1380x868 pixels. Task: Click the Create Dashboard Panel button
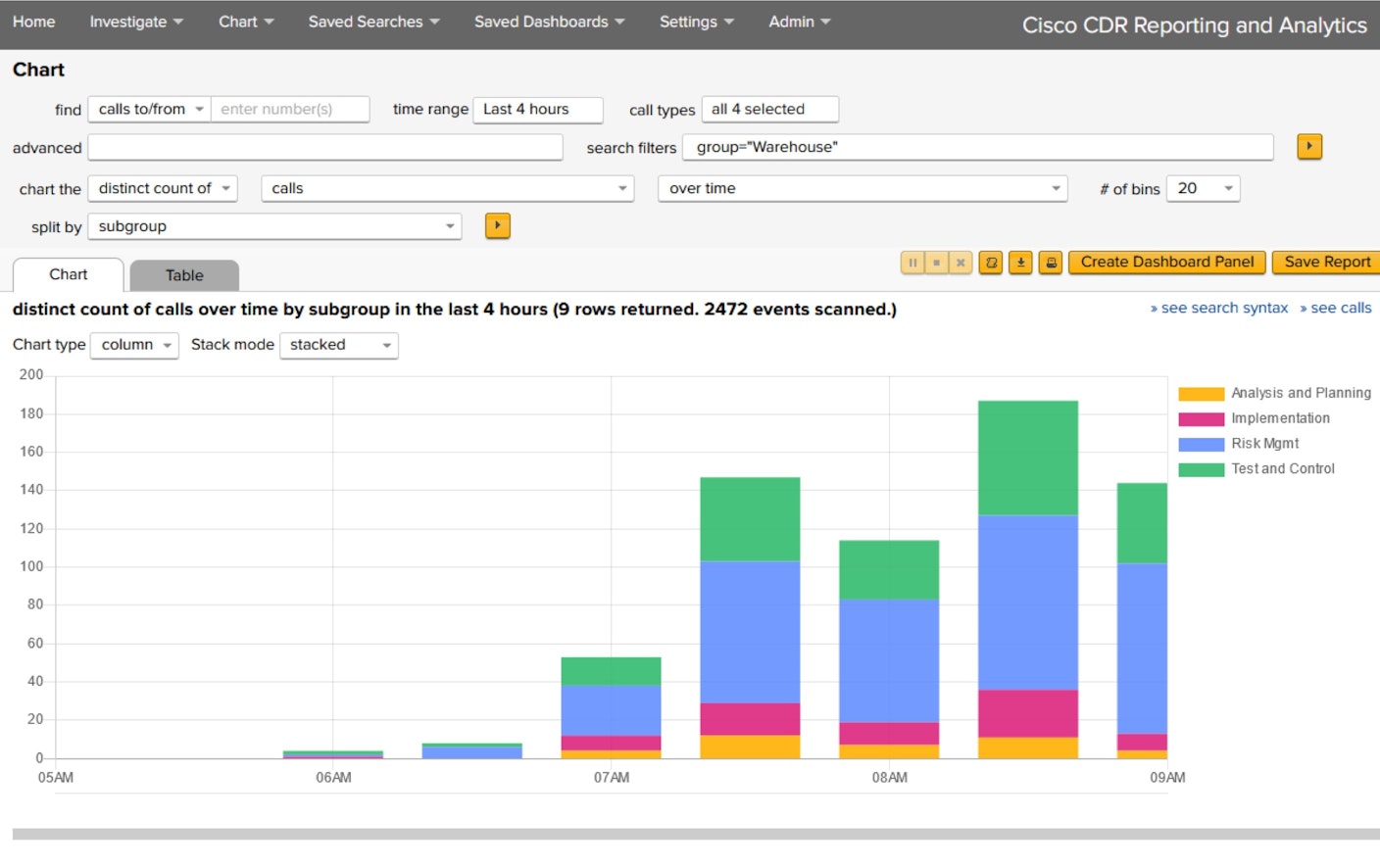pos(1166,263)
